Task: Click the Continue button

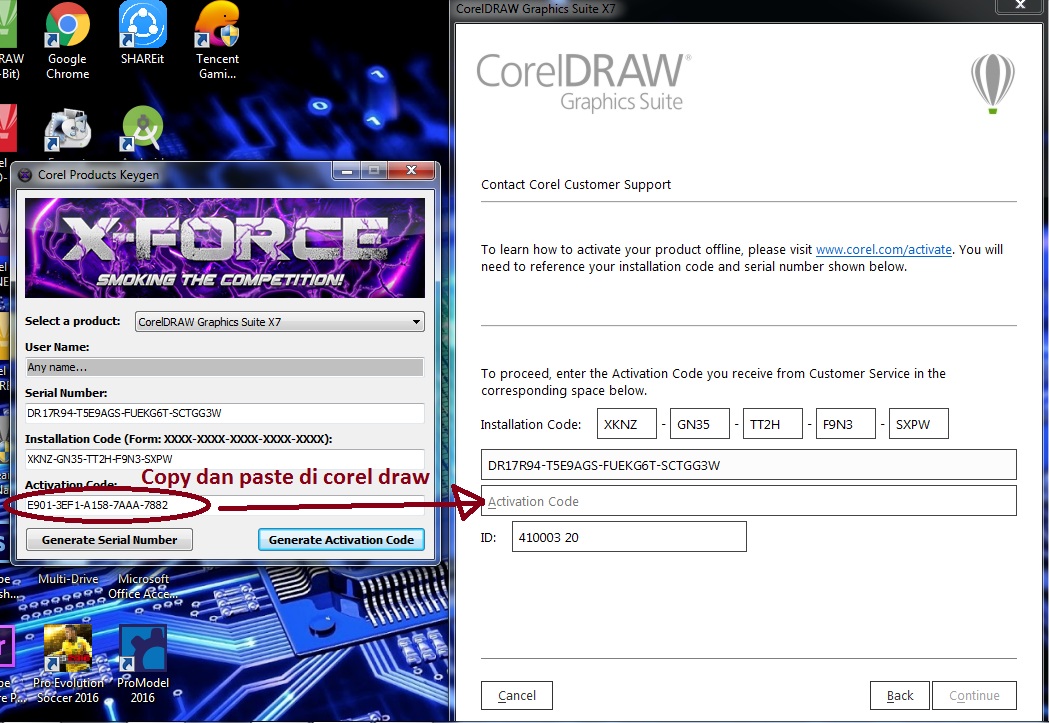Action: point(974,696)
